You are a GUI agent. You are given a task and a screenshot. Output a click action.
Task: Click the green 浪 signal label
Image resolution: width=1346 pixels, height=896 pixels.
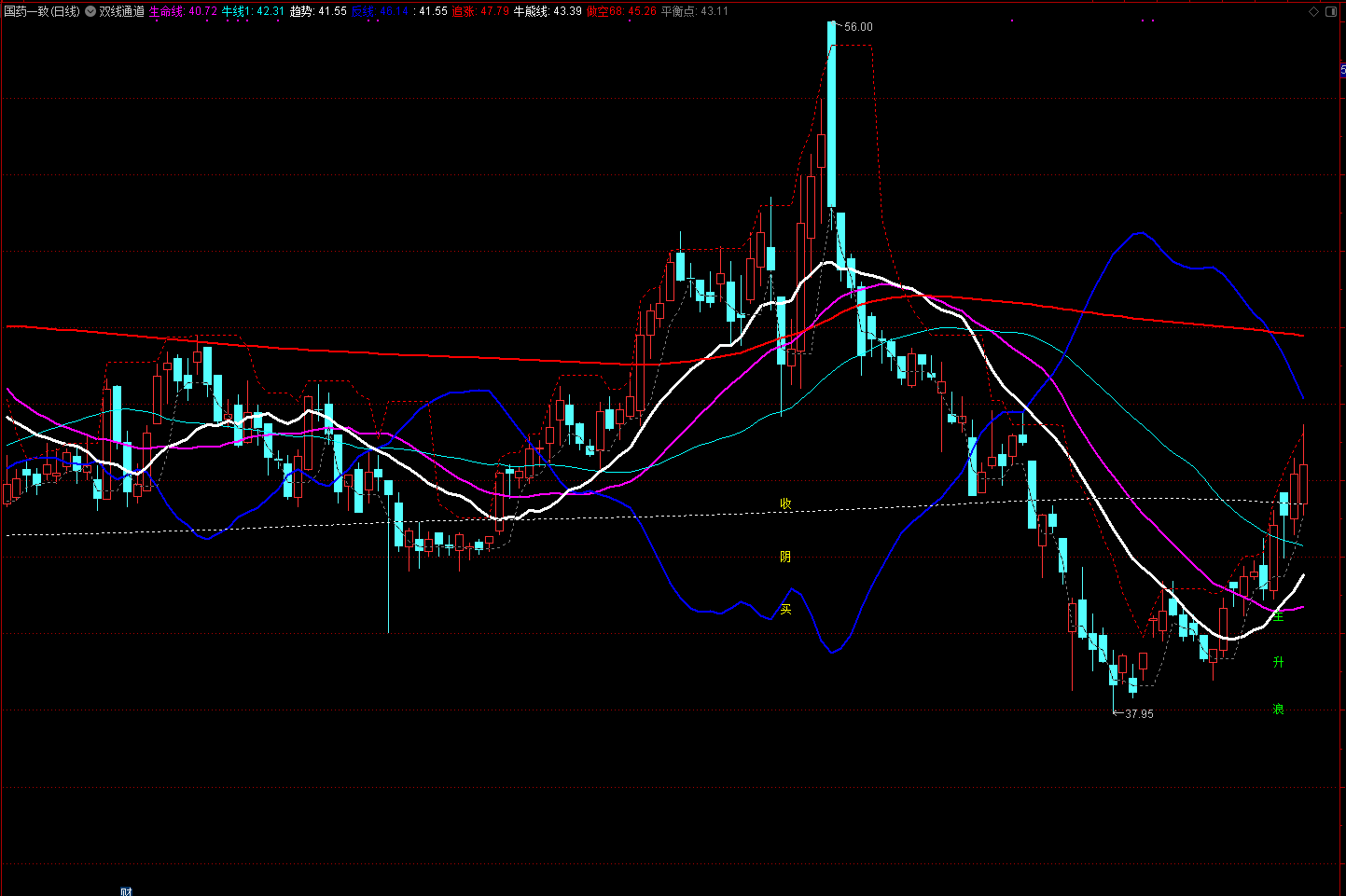pos(1278,709)
